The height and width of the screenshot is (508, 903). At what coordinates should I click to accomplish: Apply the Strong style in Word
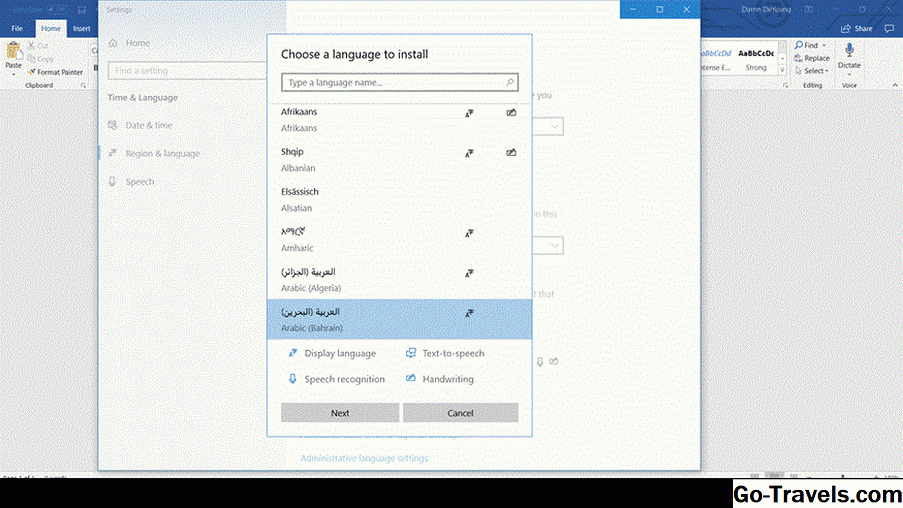pos(756,60)
